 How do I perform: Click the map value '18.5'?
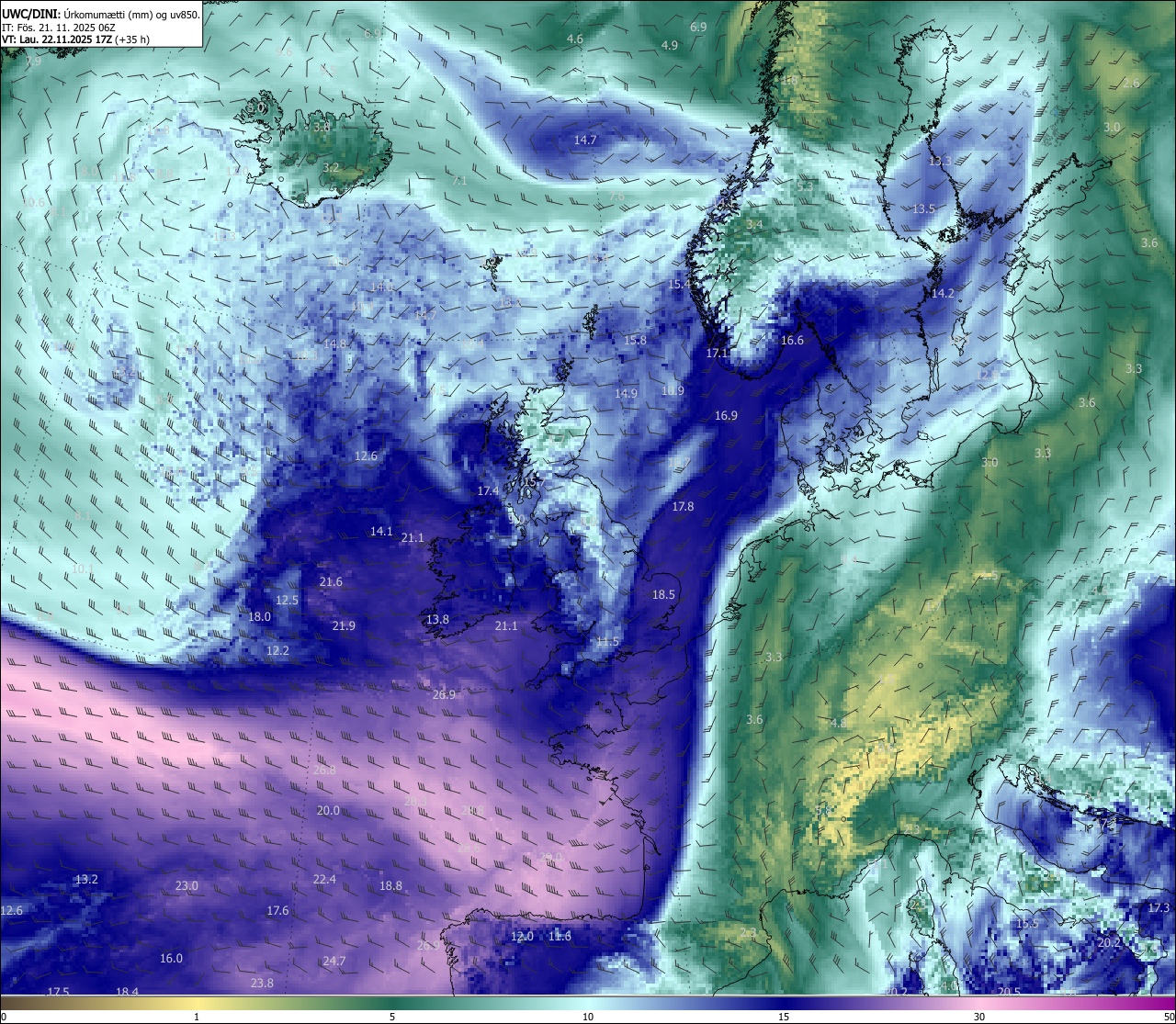click(x=663, y=595)
